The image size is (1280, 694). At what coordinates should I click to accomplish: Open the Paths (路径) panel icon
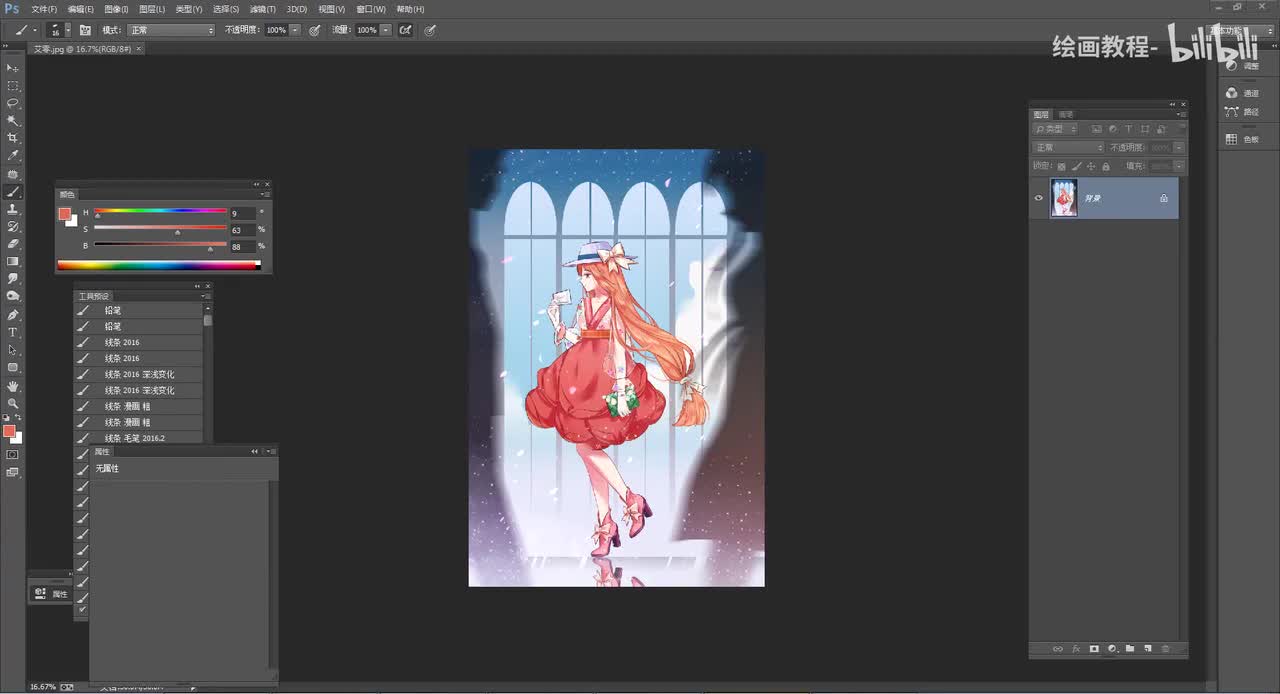pyautogui.click(x=1232, y=112)
